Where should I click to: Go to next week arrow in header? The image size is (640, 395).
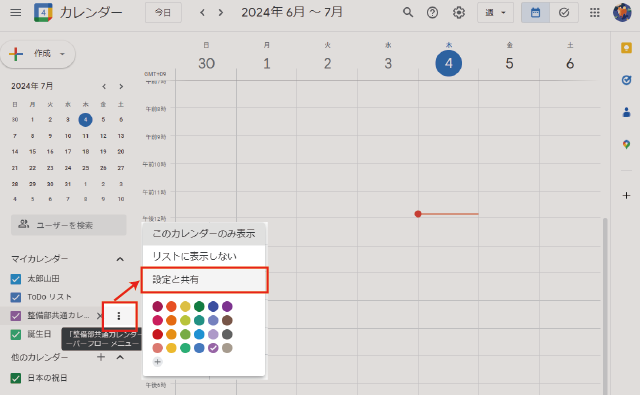coord(221,13)
